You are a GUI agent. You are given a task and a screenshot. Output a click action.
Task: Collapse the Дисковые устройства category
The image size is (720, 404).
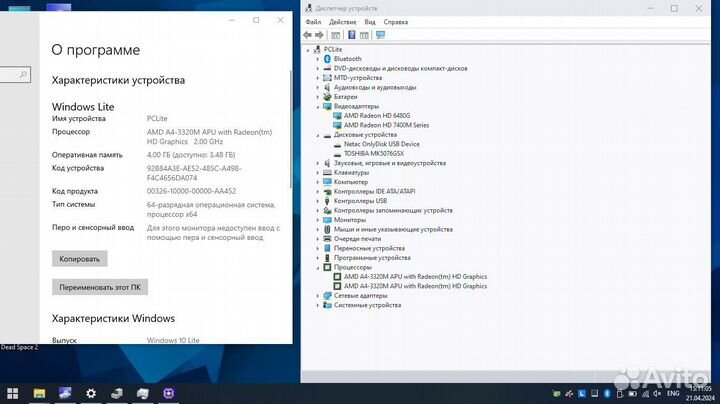[x=317, y=135]
